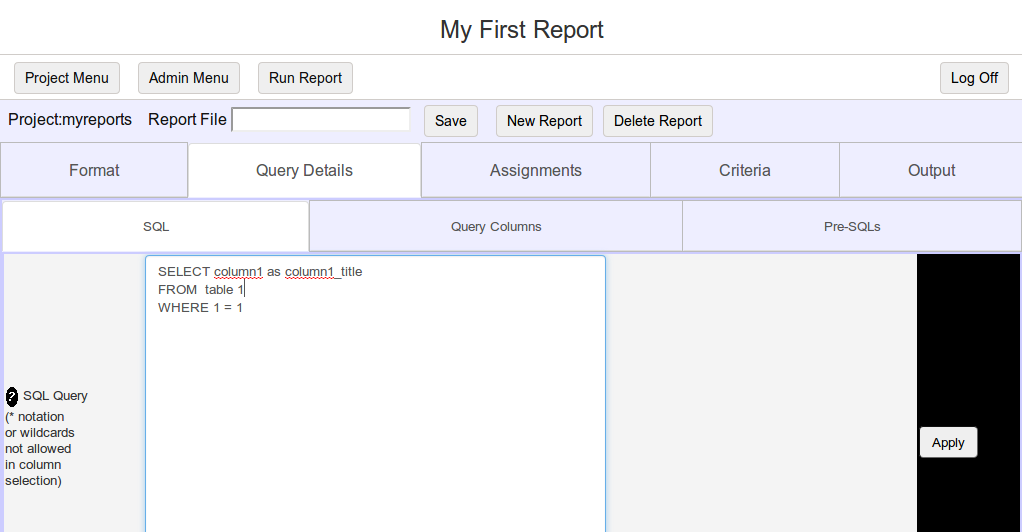Switch to the Pre-SQLs sub-tab
The height and width of the screenshot is (532, 1022).
[x=852, y=226]
